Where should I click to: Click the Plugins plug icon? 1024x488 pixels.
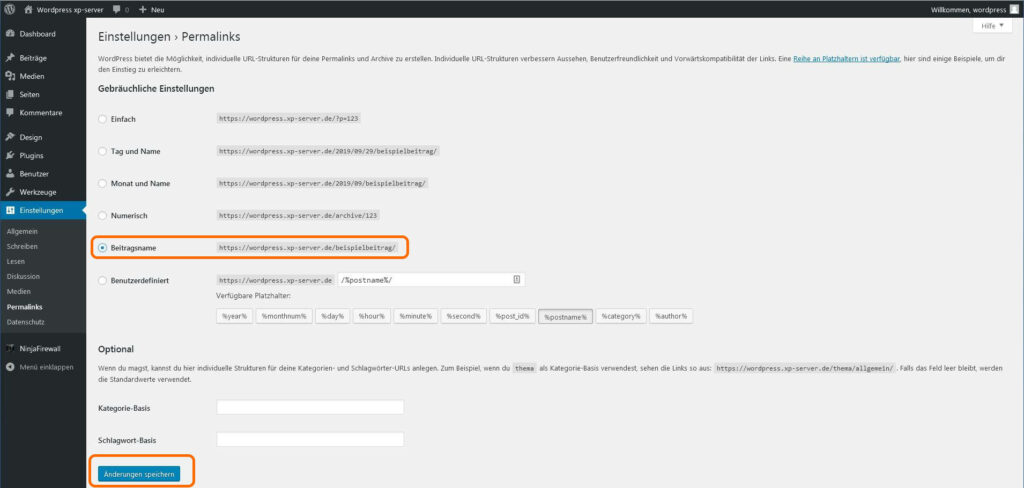click(x=10, y=155)
